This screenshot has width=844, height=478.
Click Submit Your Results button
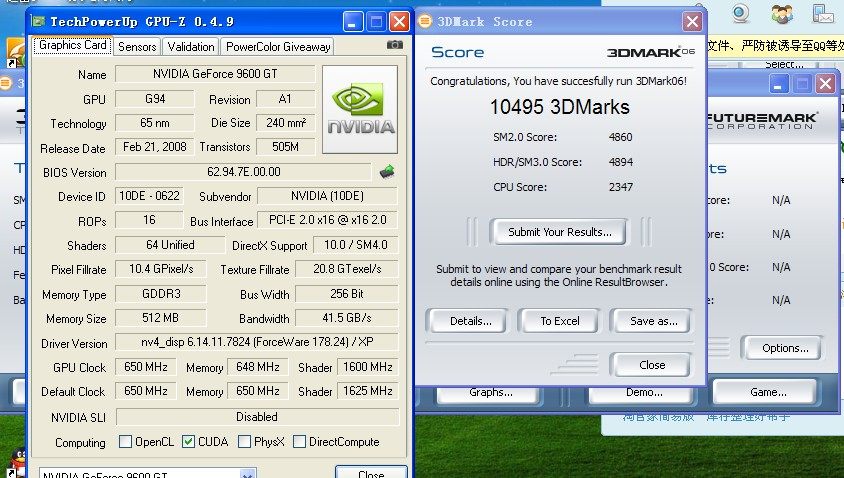557,232
